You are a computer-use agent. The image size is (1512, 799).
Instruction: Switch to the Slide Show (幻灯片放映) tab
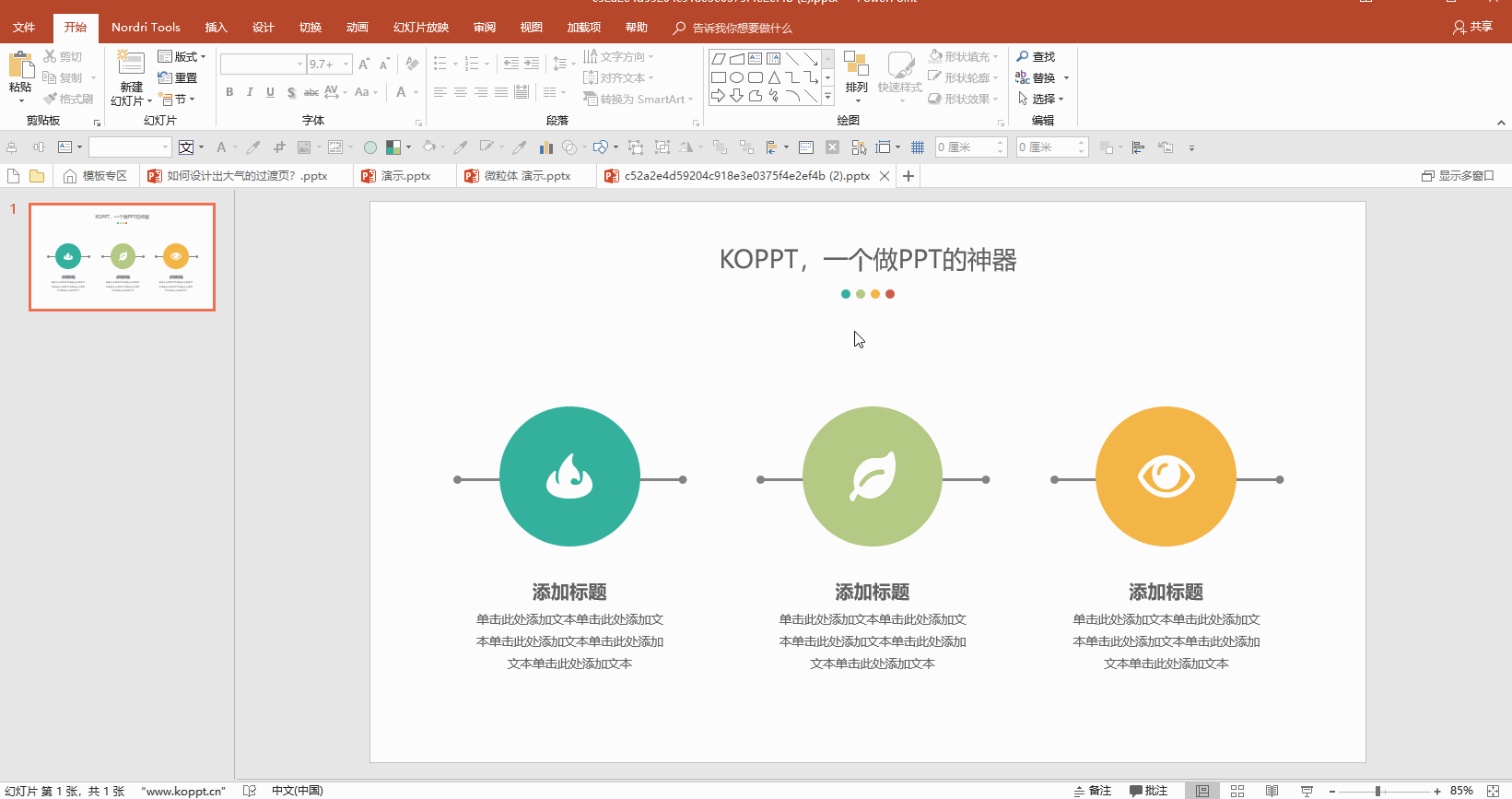coord(421,28)
